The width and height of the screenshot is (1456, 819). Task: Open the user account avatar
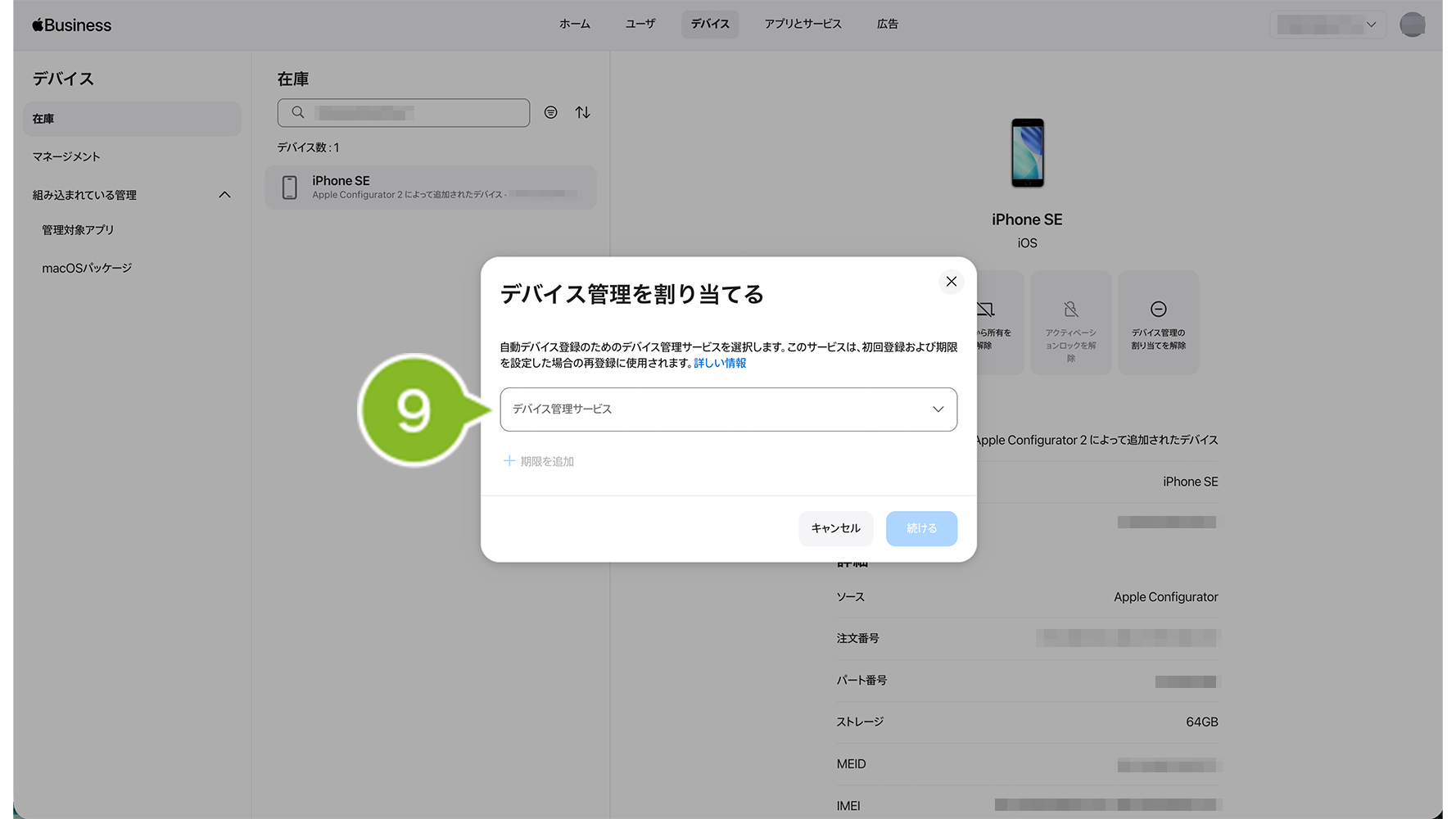[1412, 25]
